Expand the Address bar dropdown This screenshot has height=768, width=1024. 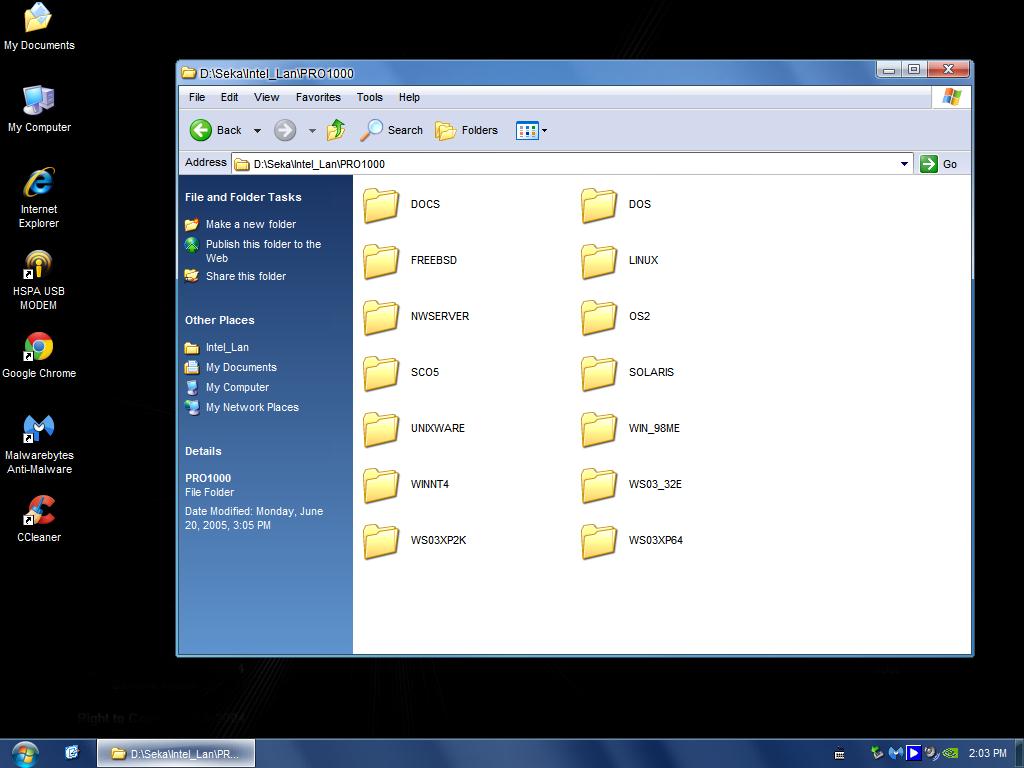[904, 164]
